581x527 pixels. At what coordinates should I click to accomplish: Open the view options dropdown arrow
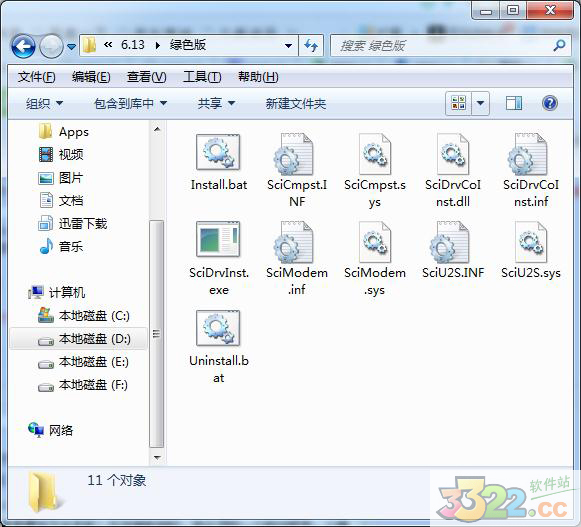click(480, 103)
